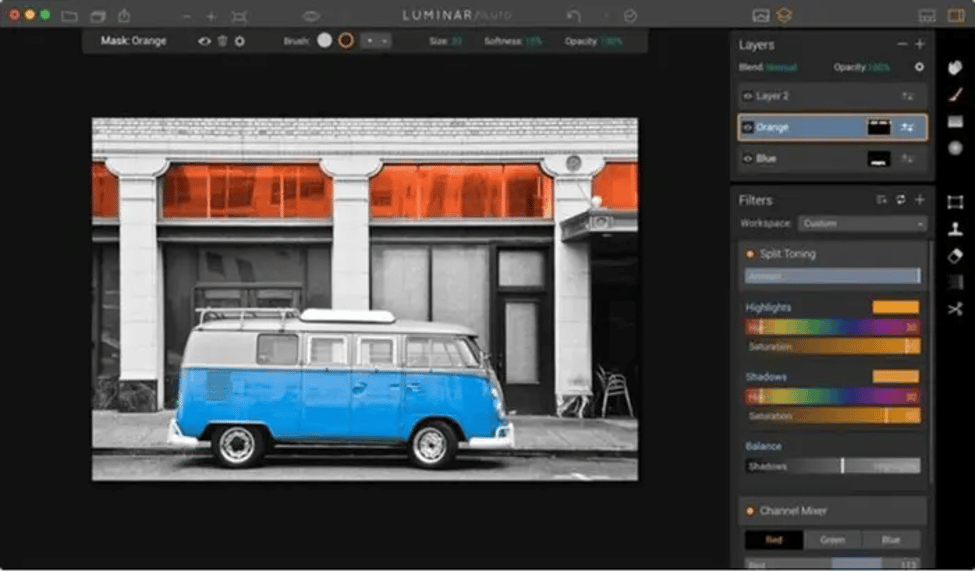The height and width of the screenshot is (572, 977).
Task: Open layer settings gear
Action: [x=920, y=67]
